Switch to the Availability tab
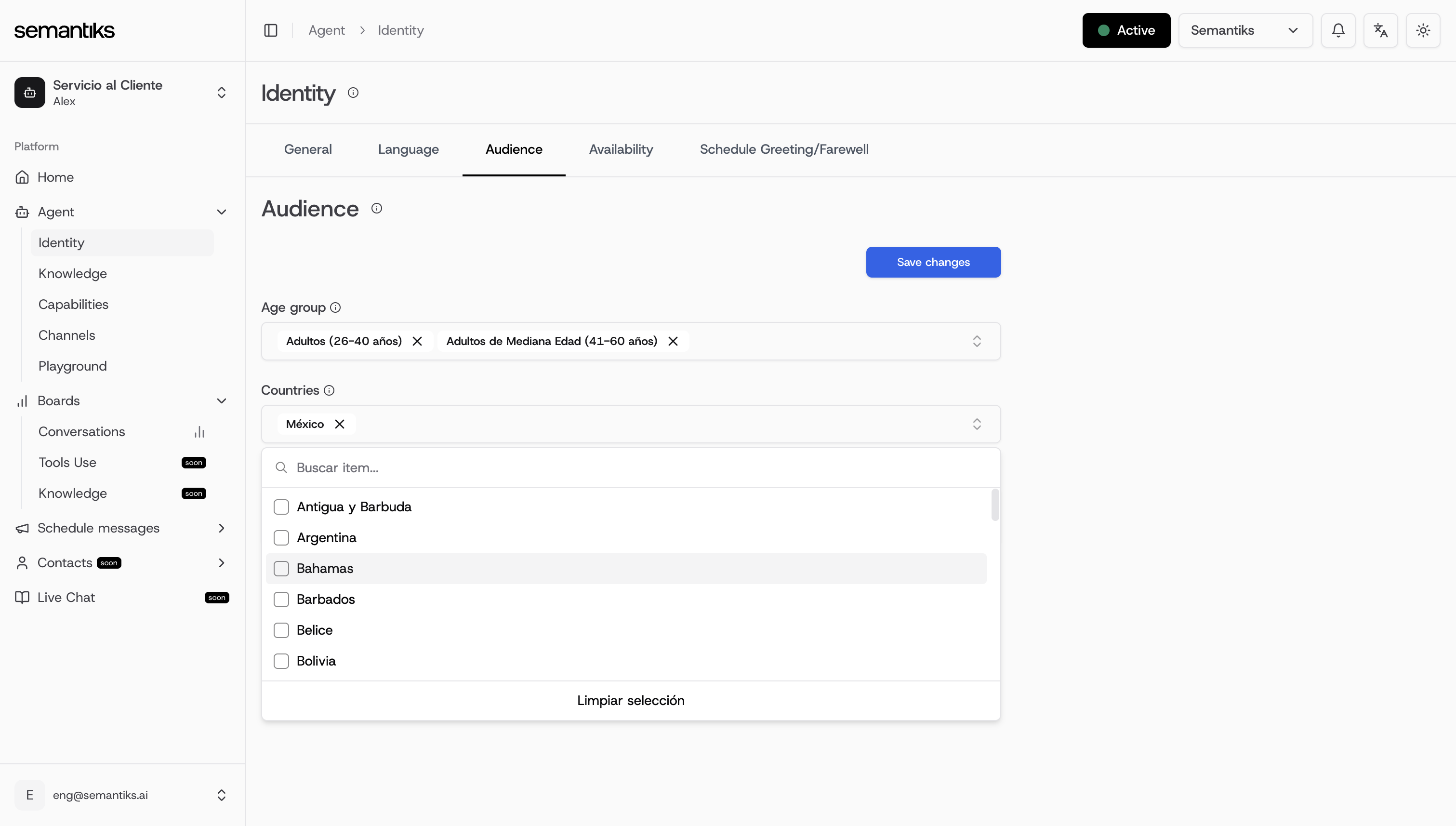Image resolution: width=1456 pixels, height=826 pixels. coord(621,149)
